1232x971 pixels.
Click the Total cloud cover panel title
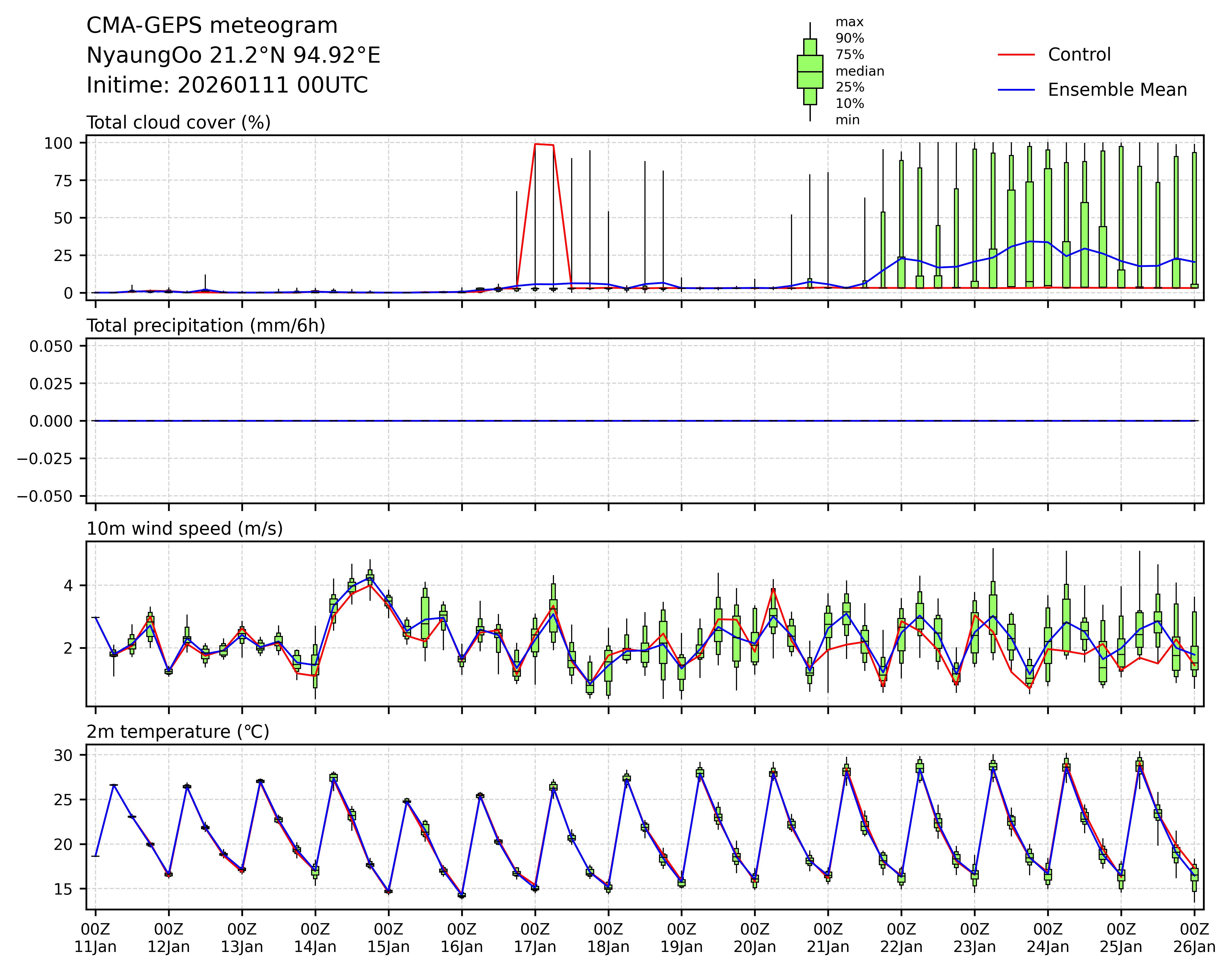(x=178, y=123)
